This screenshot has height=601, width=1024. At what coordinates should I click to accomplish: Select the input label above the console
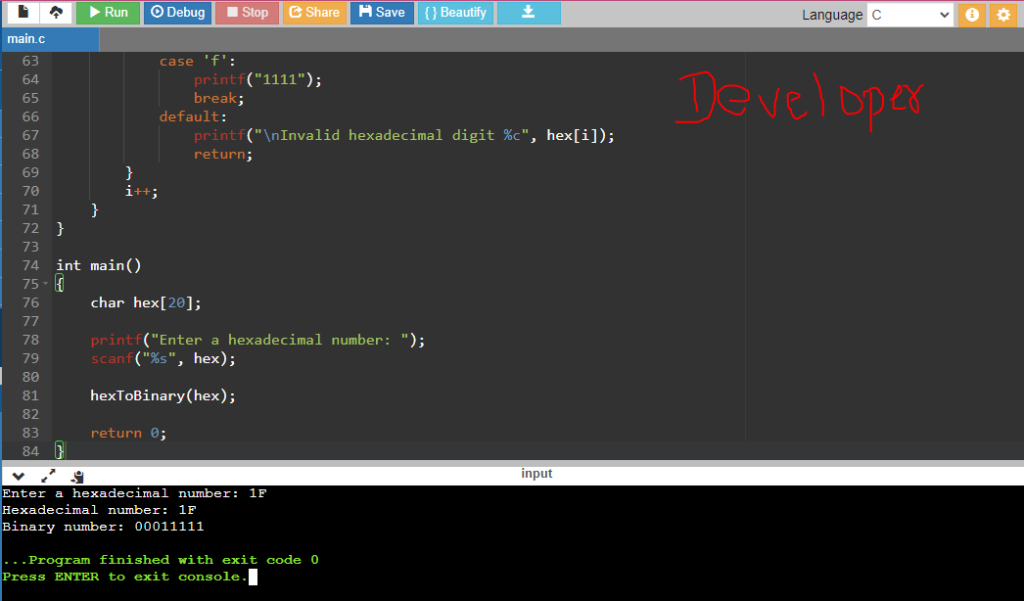coord(537,472)
